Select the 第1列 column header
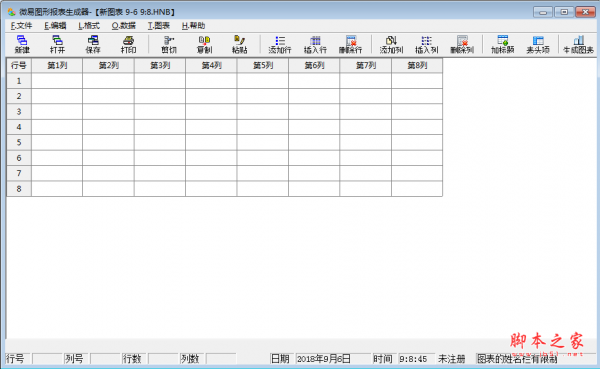600x369 pixels. point(57,65)
